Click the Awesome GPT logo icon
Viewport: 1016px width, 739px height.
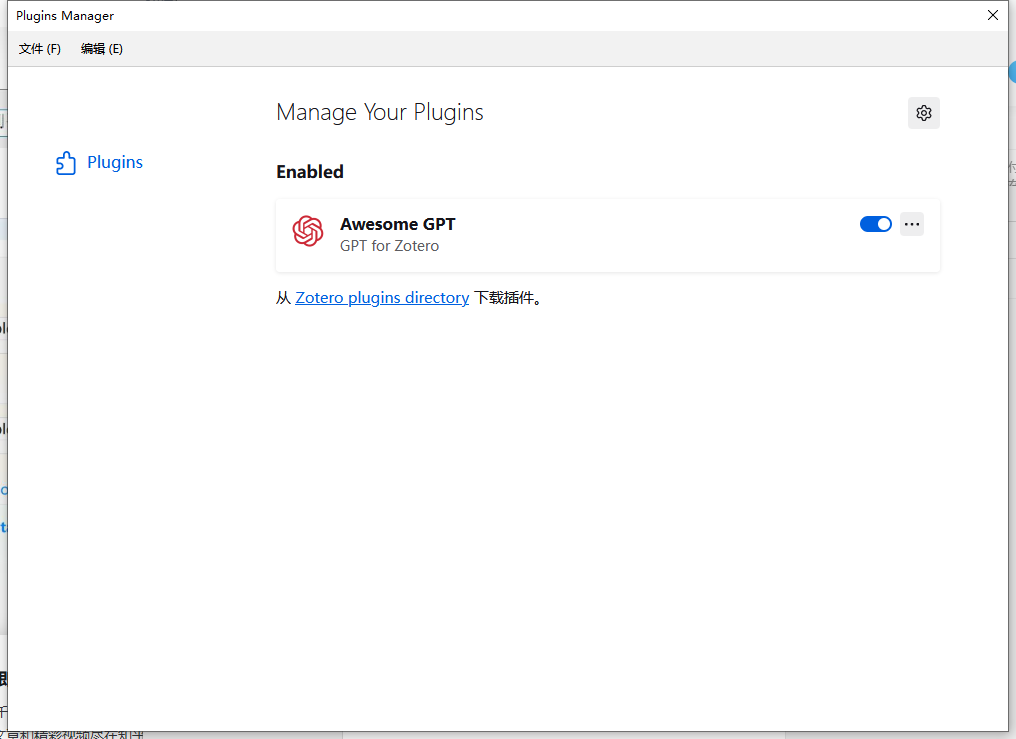[308, 231]
